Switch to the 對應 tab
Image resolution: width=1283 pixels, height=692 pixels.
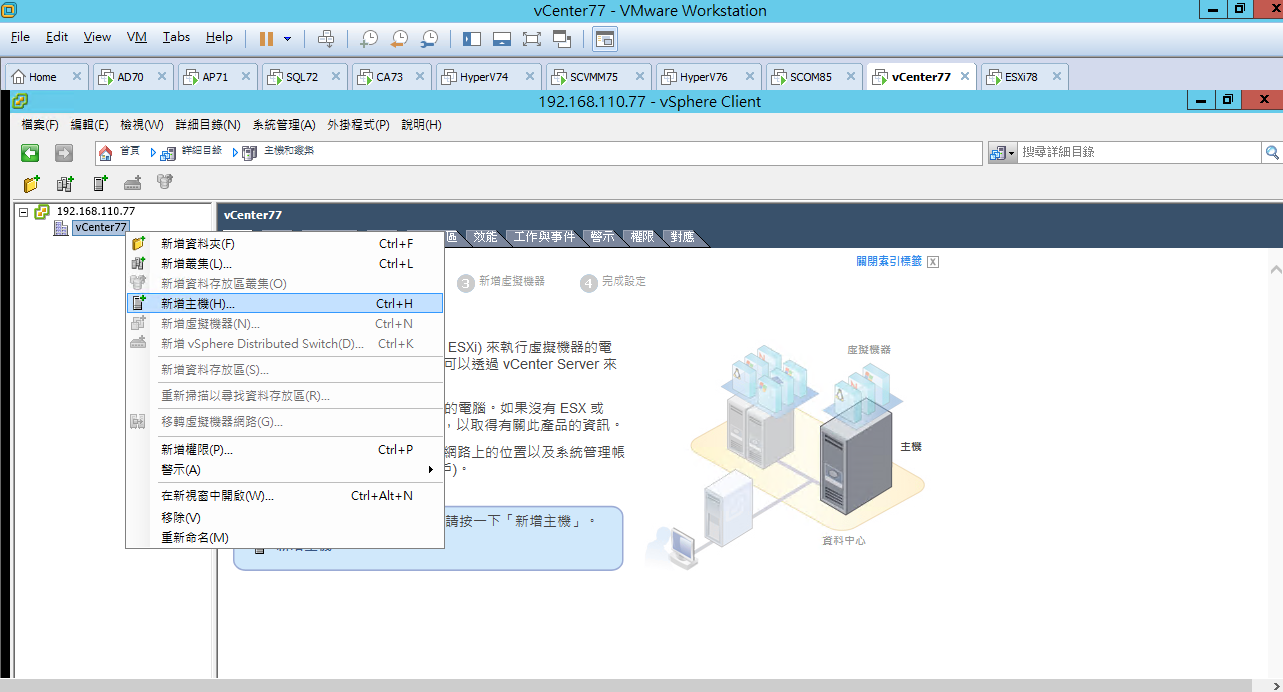pyautogui.click(x=683, y=237)
